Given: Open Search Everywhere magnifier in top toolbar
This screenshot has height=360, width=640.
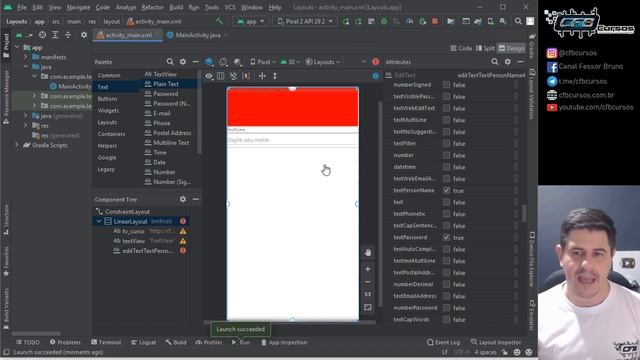Looking at the screenshot, I should click(518, 21).
